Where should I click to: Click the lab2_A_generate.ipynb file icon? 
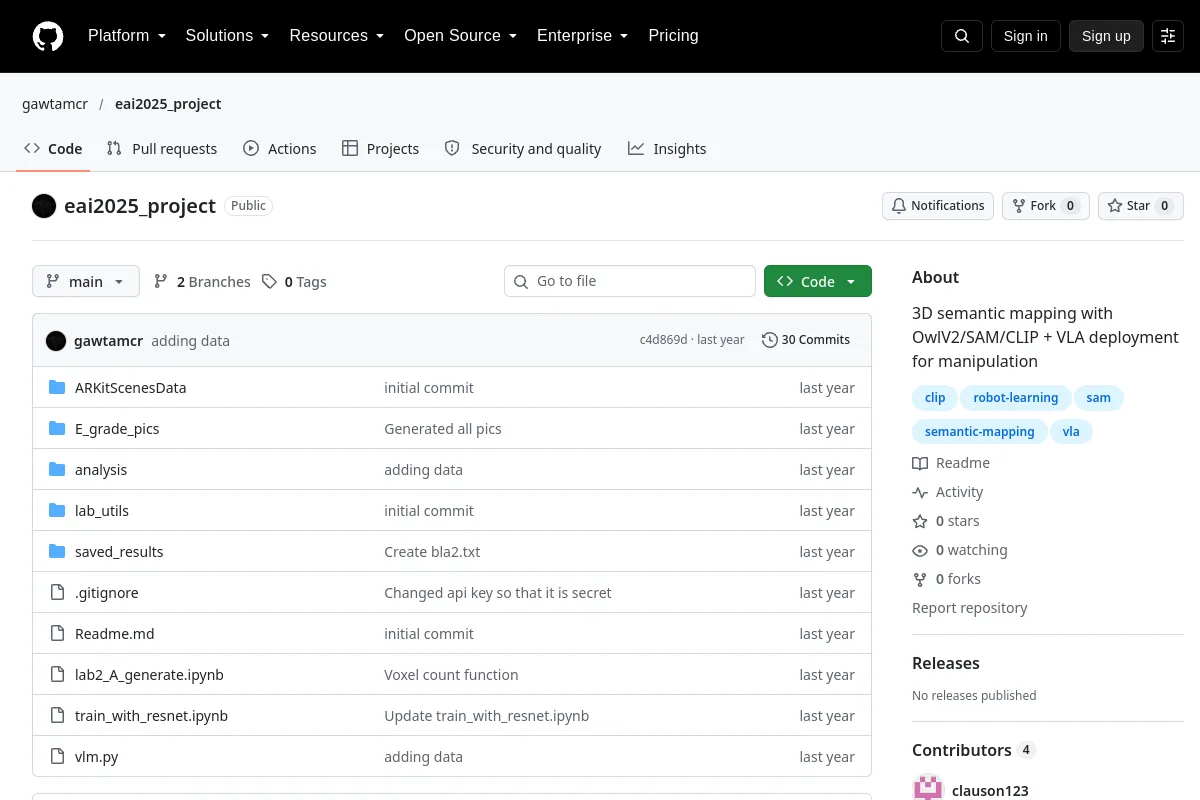pos(57,675)
